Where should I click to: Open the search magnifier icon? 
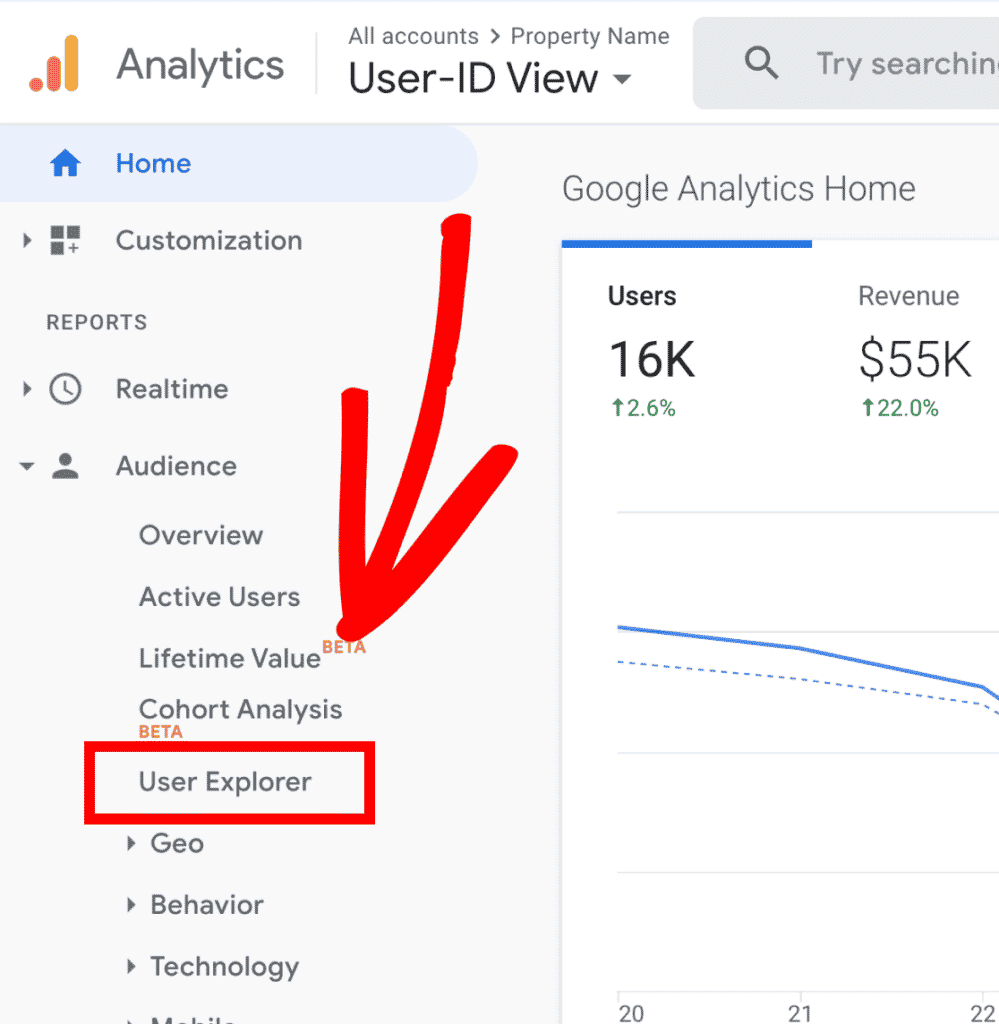tap(761, 63)
